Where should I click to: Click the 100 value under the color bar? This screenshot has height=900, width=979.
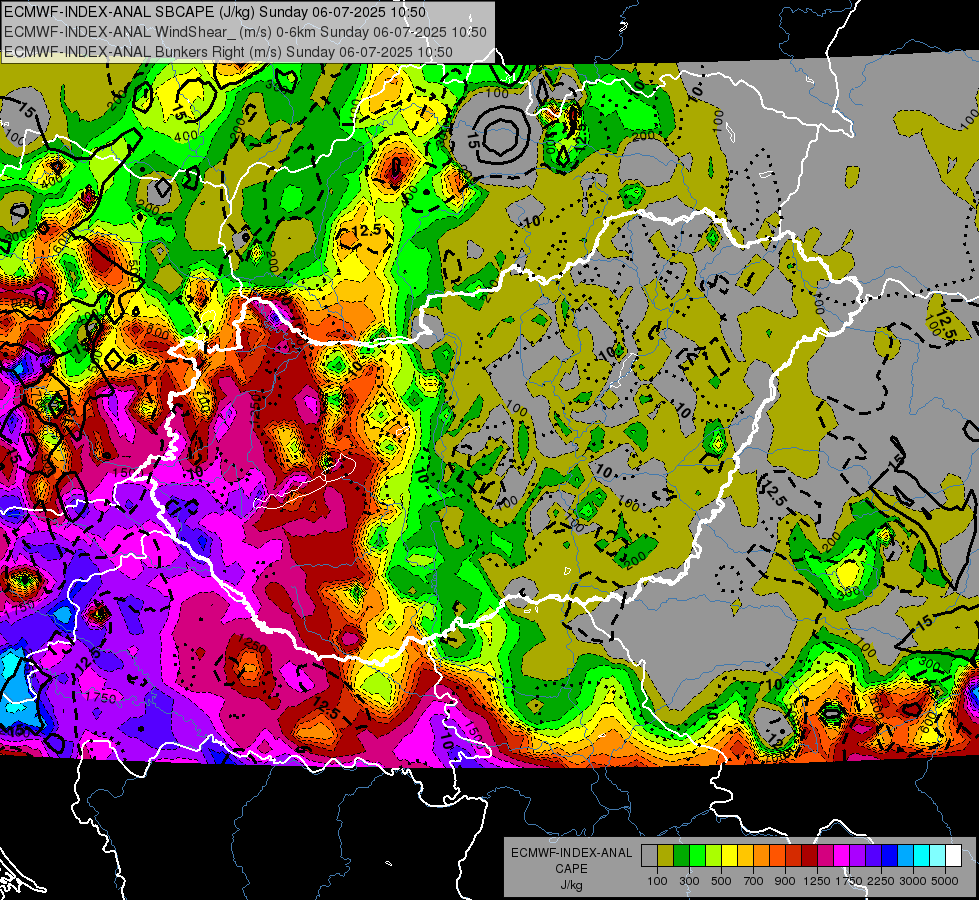point(657,881)
